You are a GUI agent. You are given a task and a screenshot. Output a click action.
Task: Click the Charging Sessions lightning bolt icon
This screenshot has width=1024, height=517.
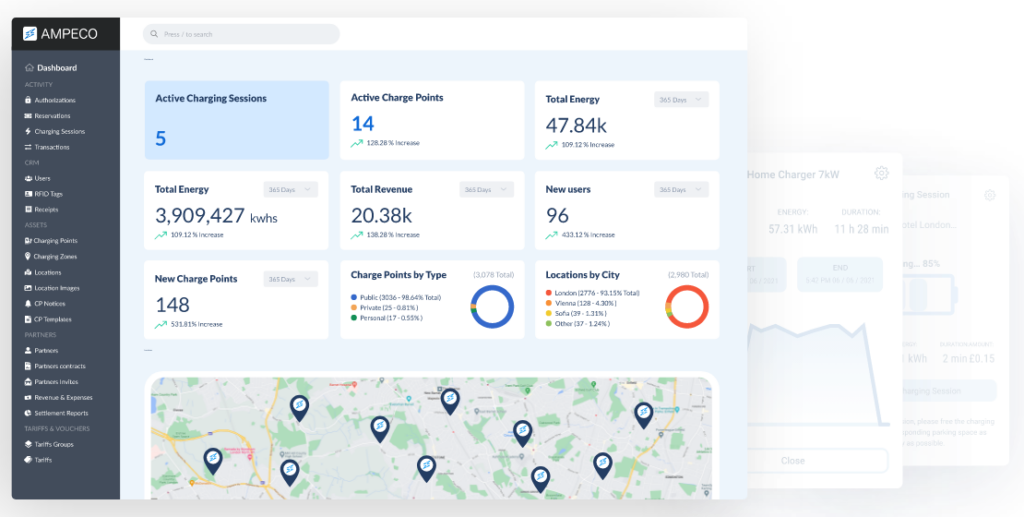point(28,131)
